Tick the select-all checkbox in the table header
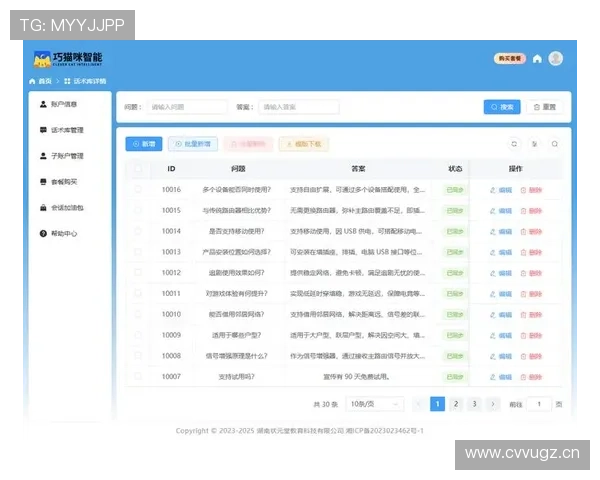This screenshot has width=600, height=480. click(138, 168)
